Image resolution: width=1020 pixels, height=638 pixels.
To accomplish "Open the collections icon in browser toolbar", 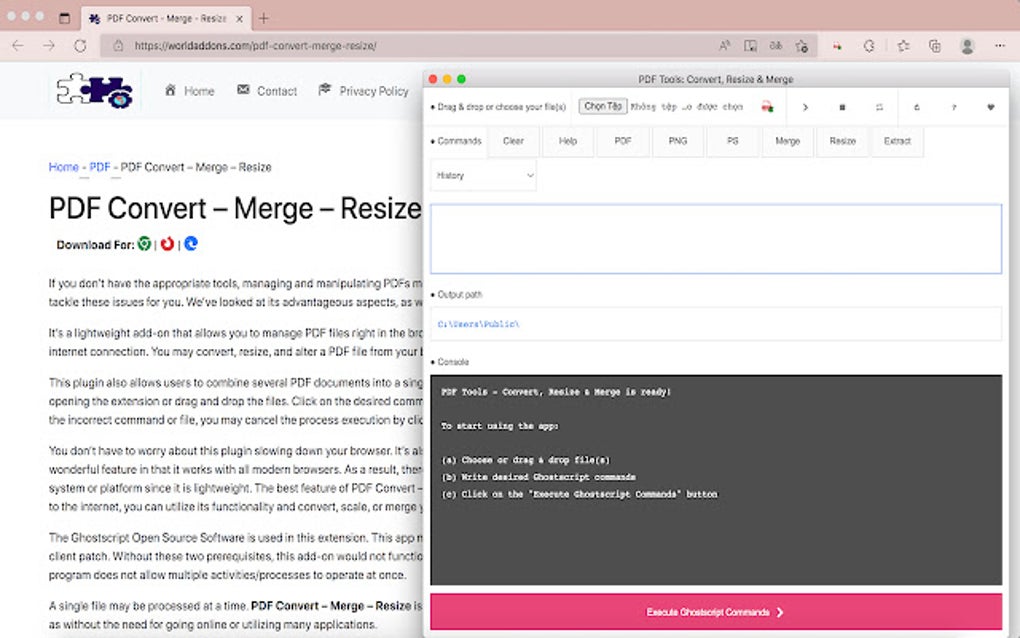I will pos(935,46).
